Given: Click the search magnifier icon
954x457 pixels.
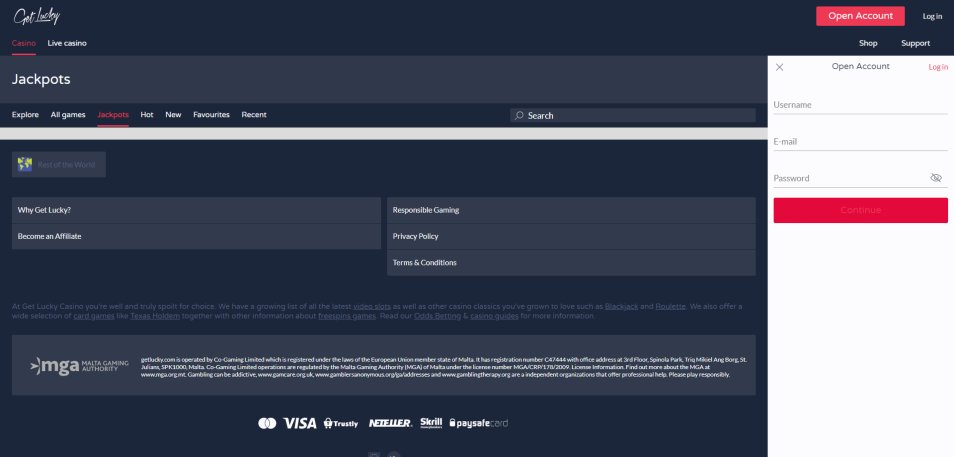Looking at the screenshot, I should (519, 115).
